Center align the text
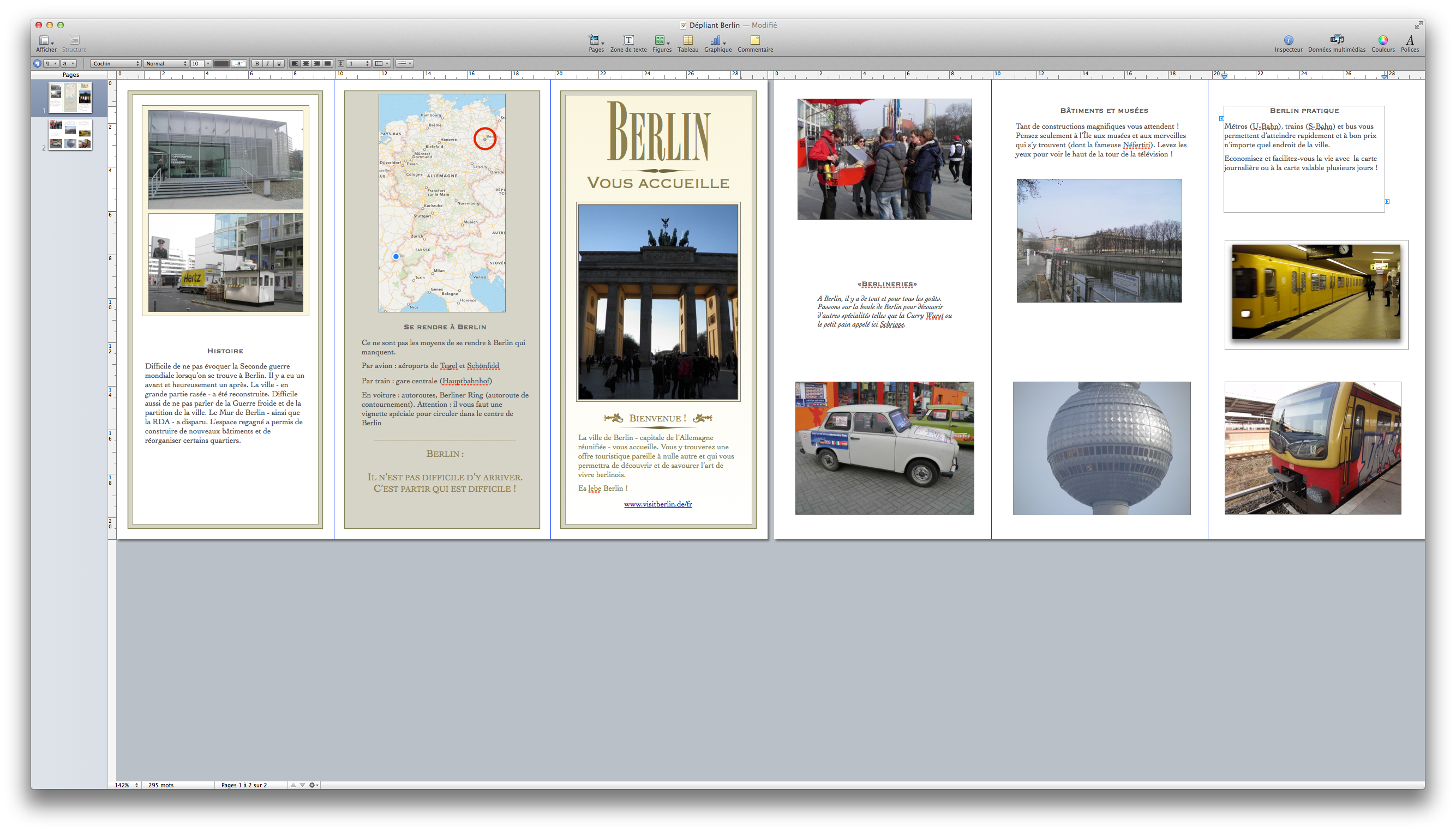The width and height of the screenshot is (1456, 832). pos(305,63)
